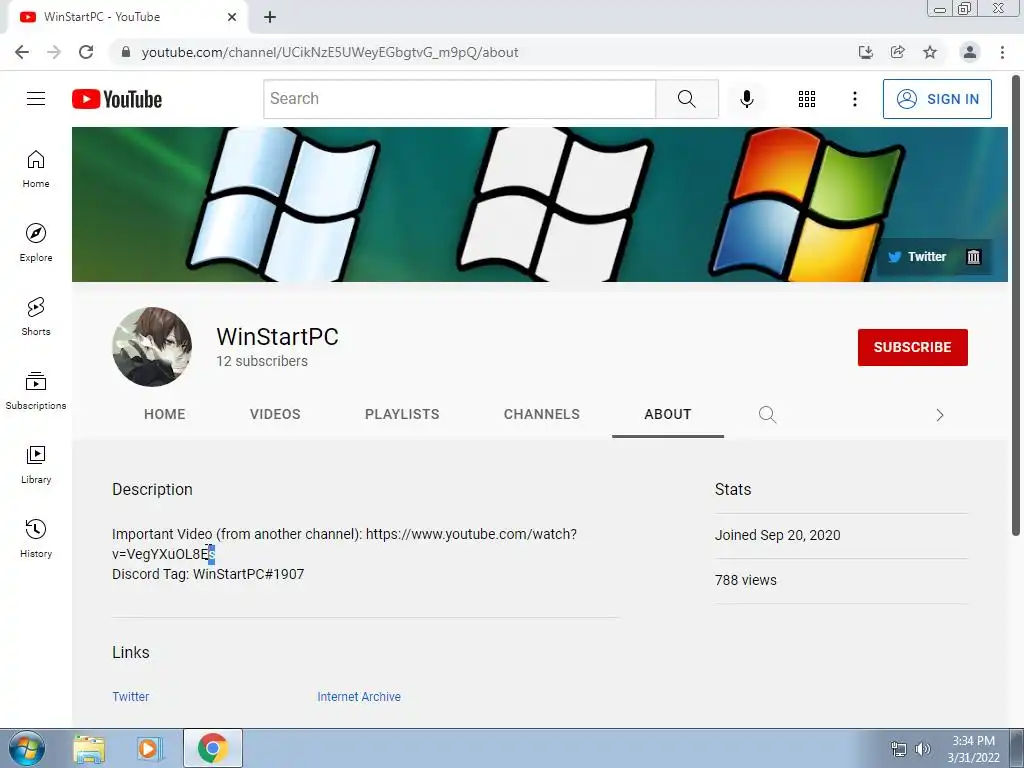Viewport: 1024px width, 768px height.
Task: Open Windows Media Player from taskbar
Action: click(x=149, y=748)
